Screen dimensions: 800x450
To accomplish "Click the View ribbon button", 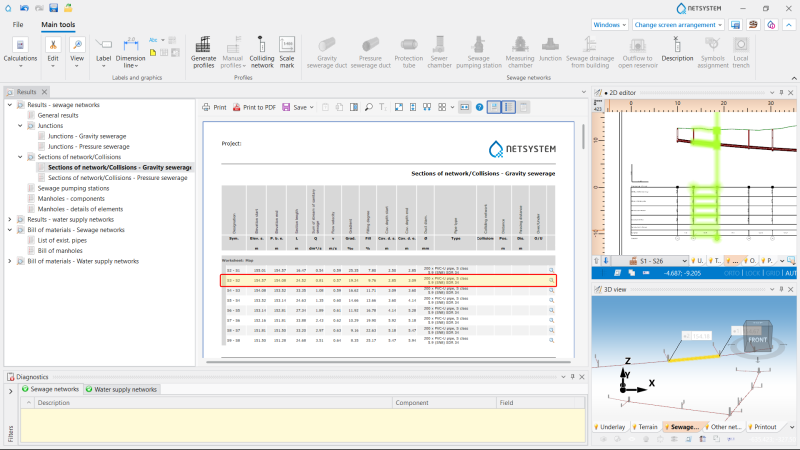I will pyautogui.click(x=77, y=52).
